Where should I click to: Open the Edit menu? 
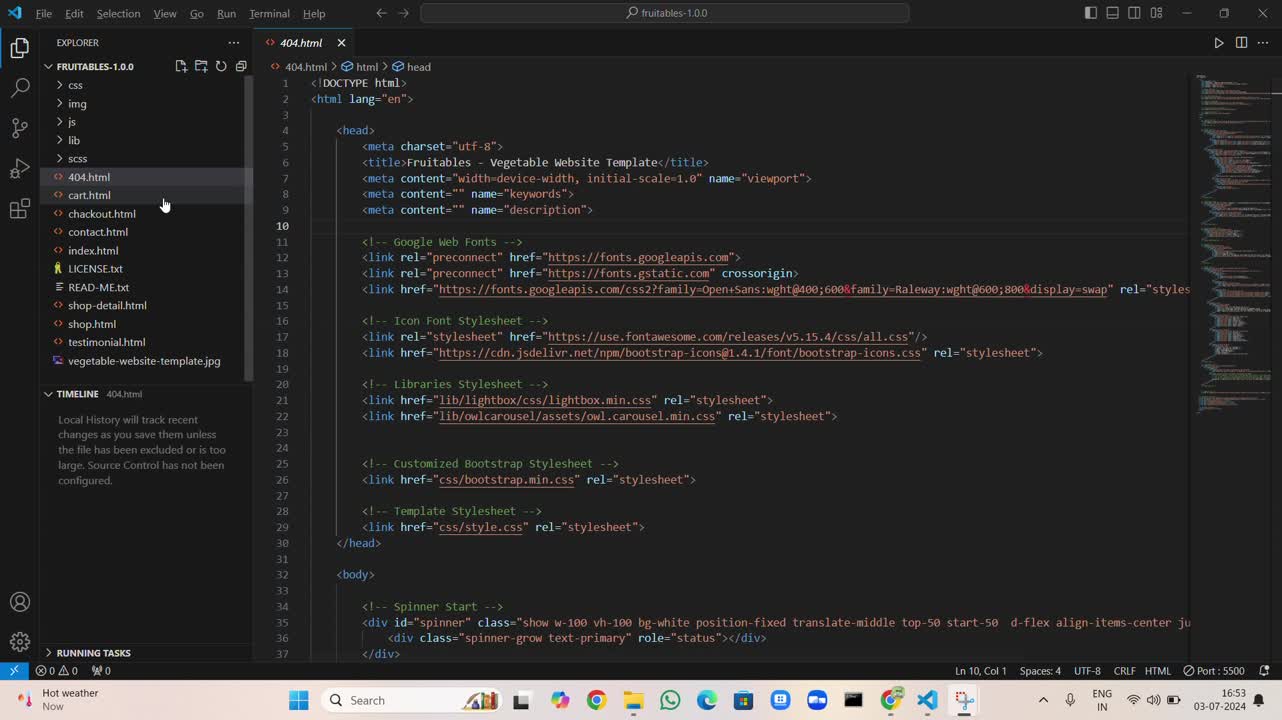click(75, 13)
